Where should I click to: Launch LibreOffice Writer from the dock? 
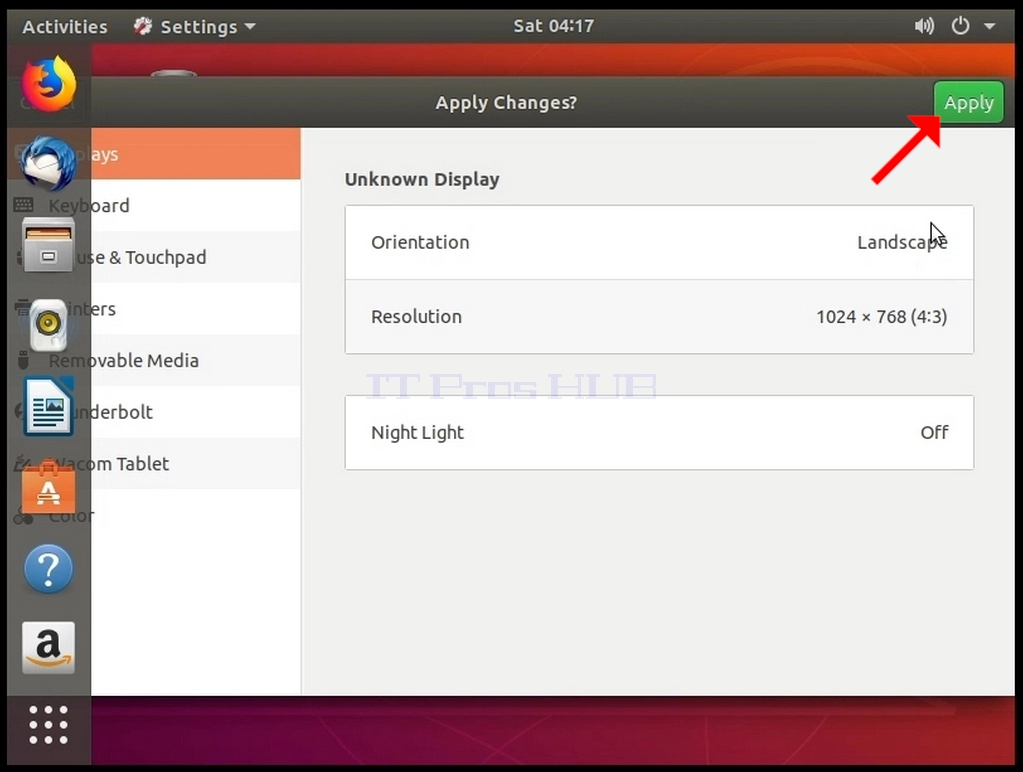(48, 407)
